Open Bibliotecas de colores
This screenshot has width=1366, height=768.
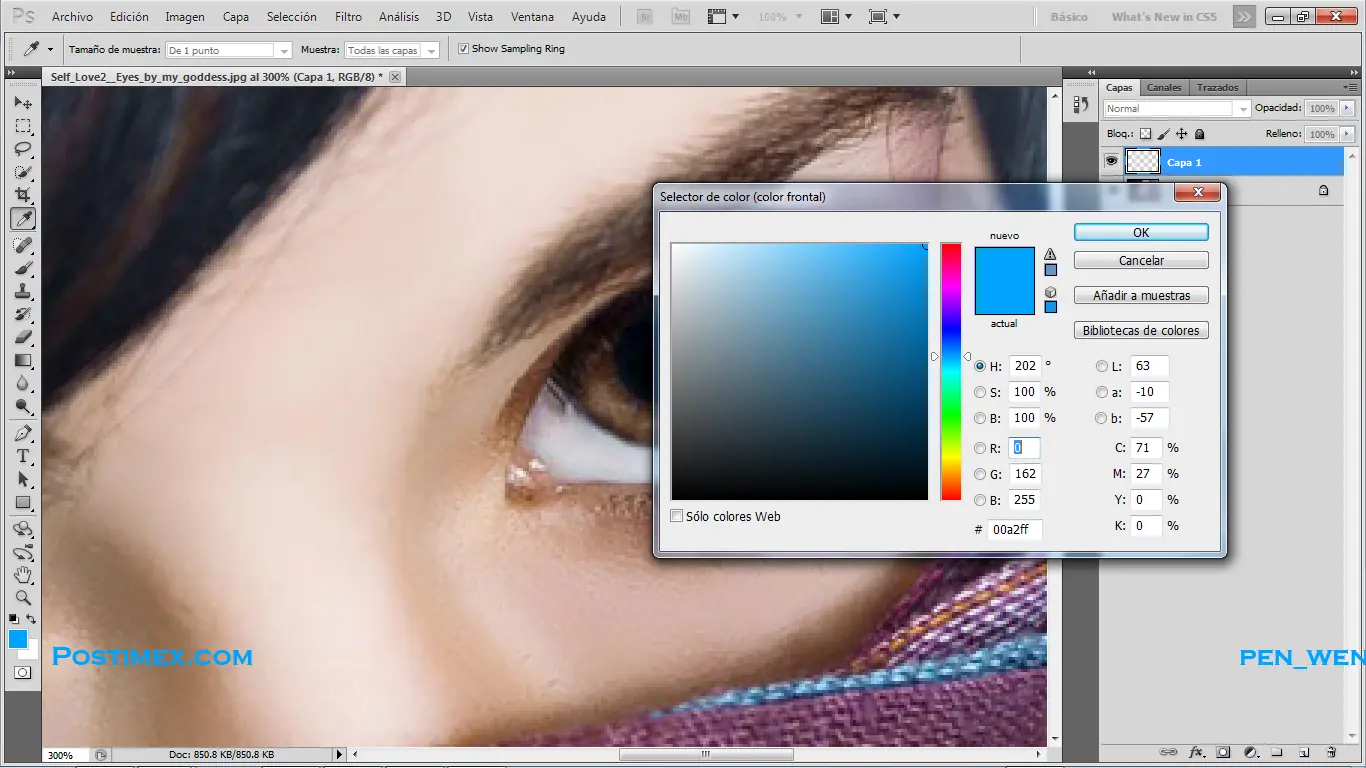1141,330
